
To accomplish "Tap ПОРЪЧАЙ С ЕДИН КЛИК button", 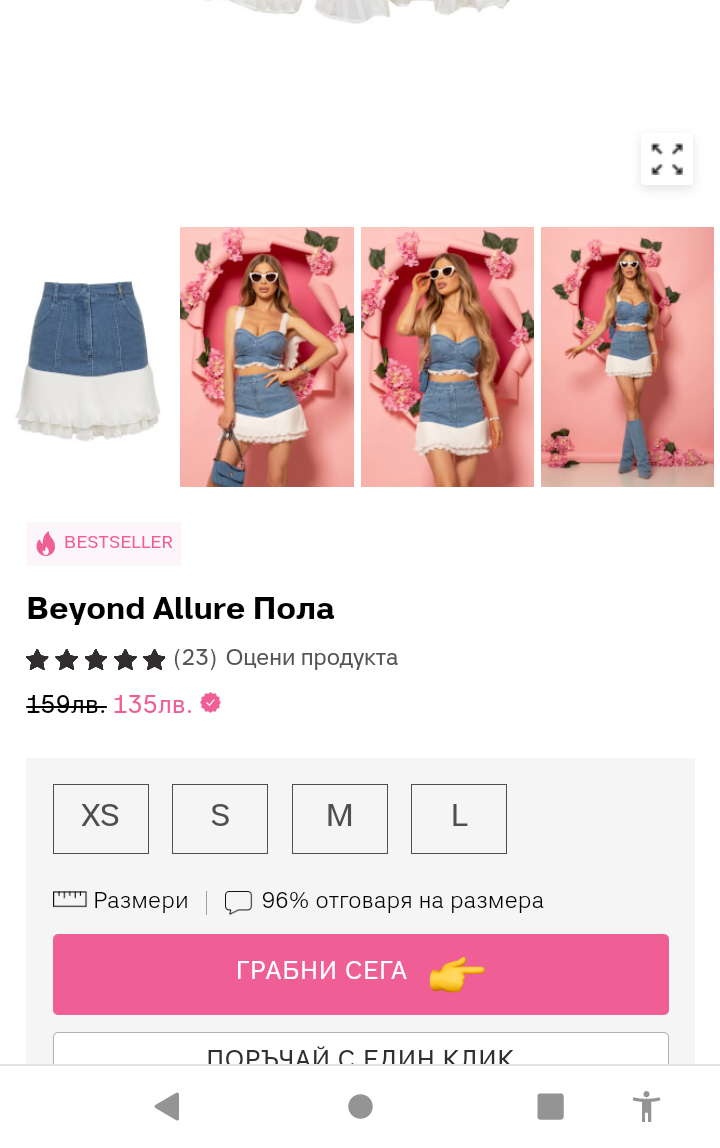I will [360, 1050].
